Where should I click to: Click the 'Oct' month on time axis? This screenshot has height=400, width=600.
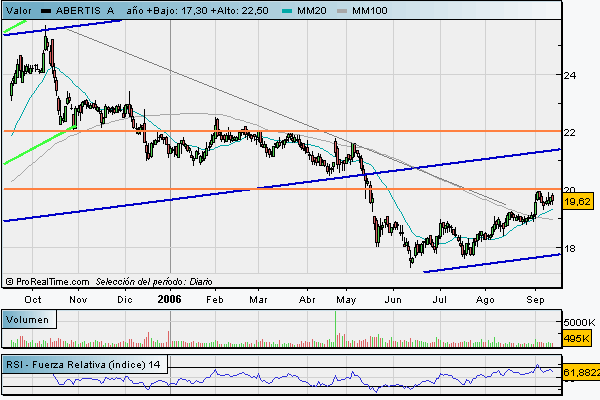33,299
